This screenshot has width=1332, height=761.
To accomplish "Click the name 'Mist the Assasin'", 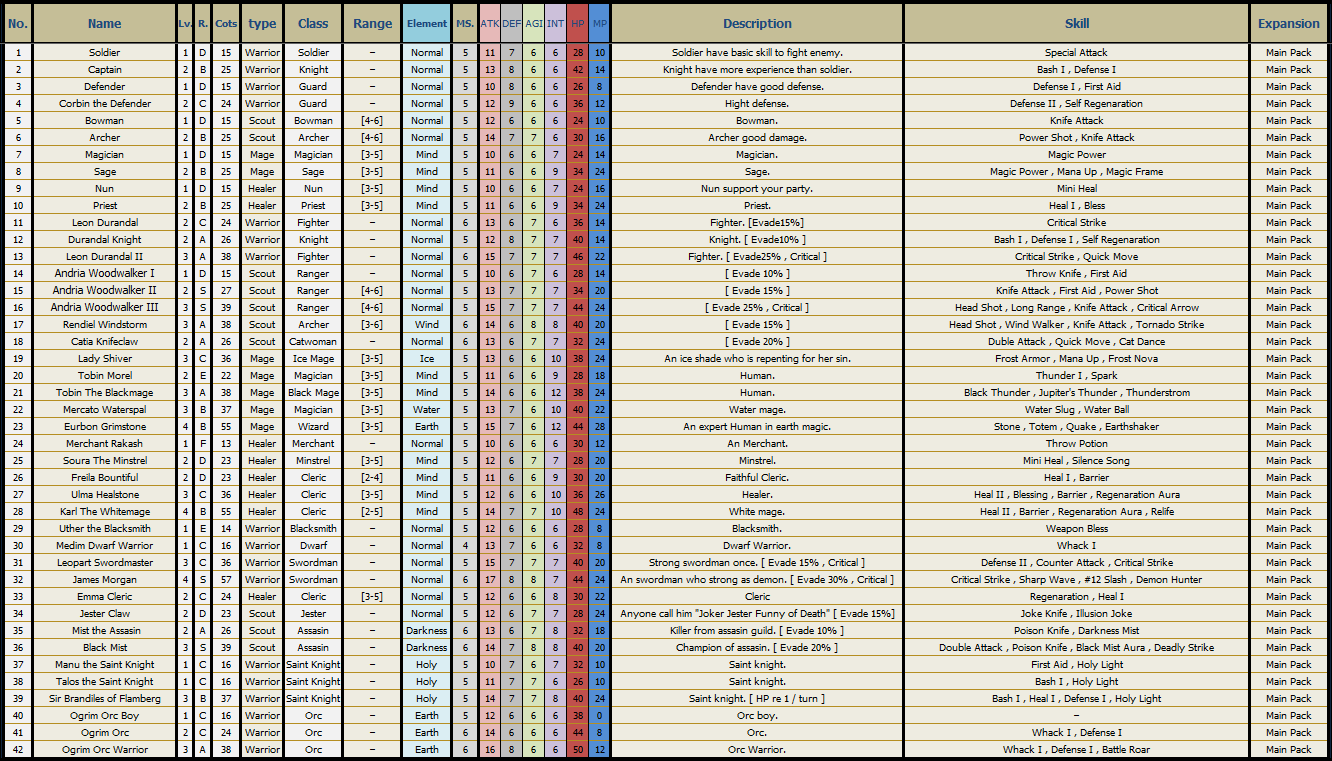I will coord(104,631).
